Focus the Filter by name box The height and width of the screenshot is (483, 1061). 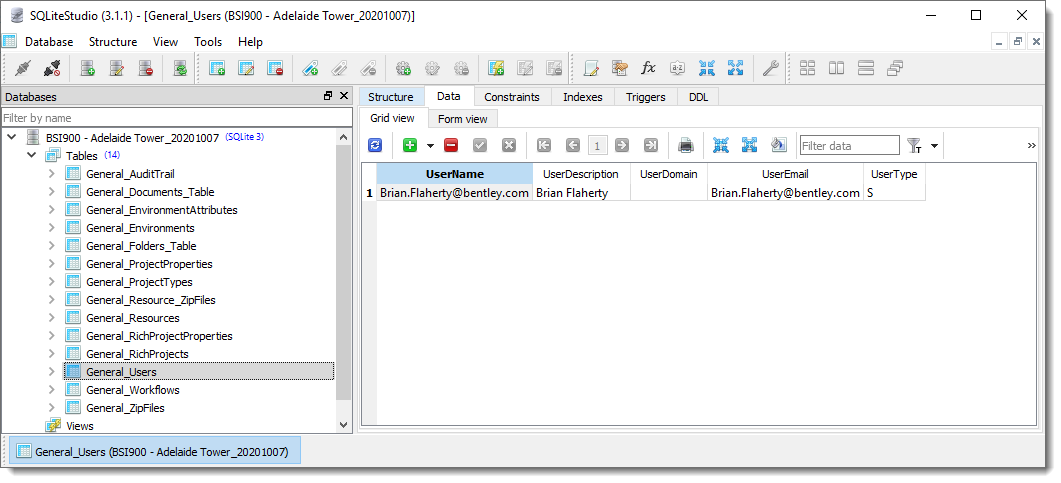(x=177, y=118)
